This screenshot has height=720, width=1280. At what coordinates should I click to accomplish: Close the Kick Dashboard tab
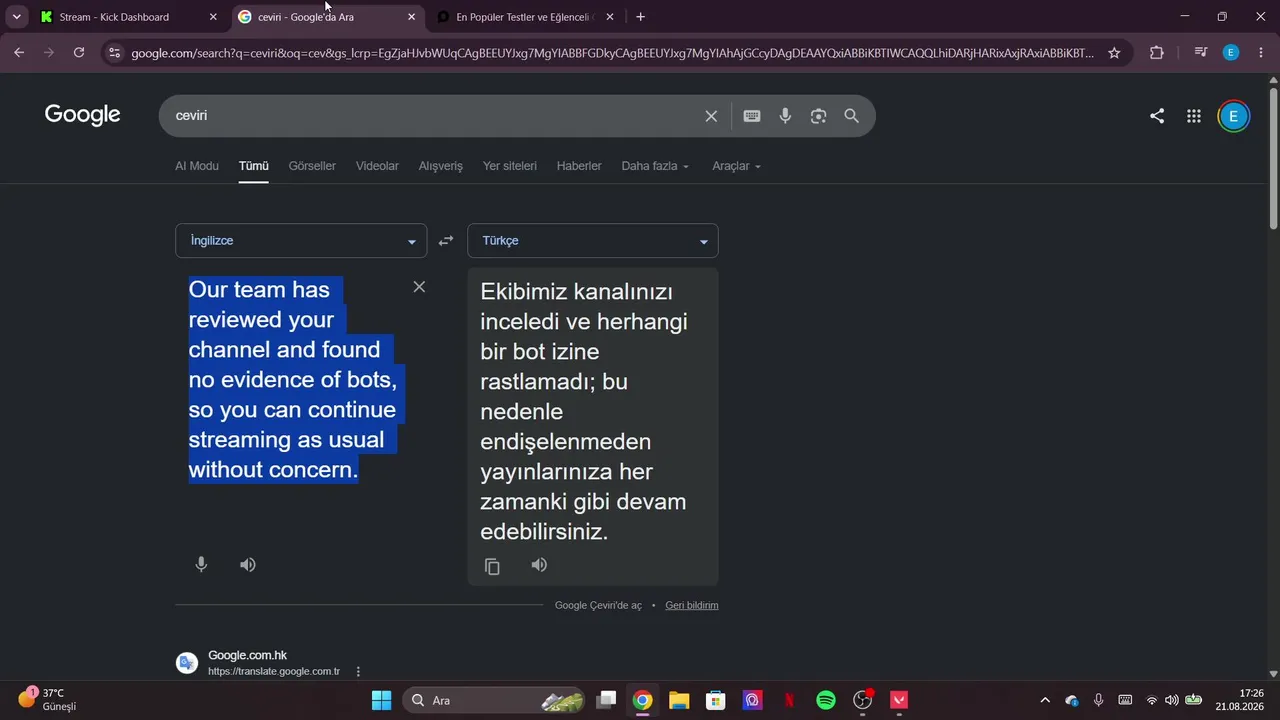(x=213, y=17)
